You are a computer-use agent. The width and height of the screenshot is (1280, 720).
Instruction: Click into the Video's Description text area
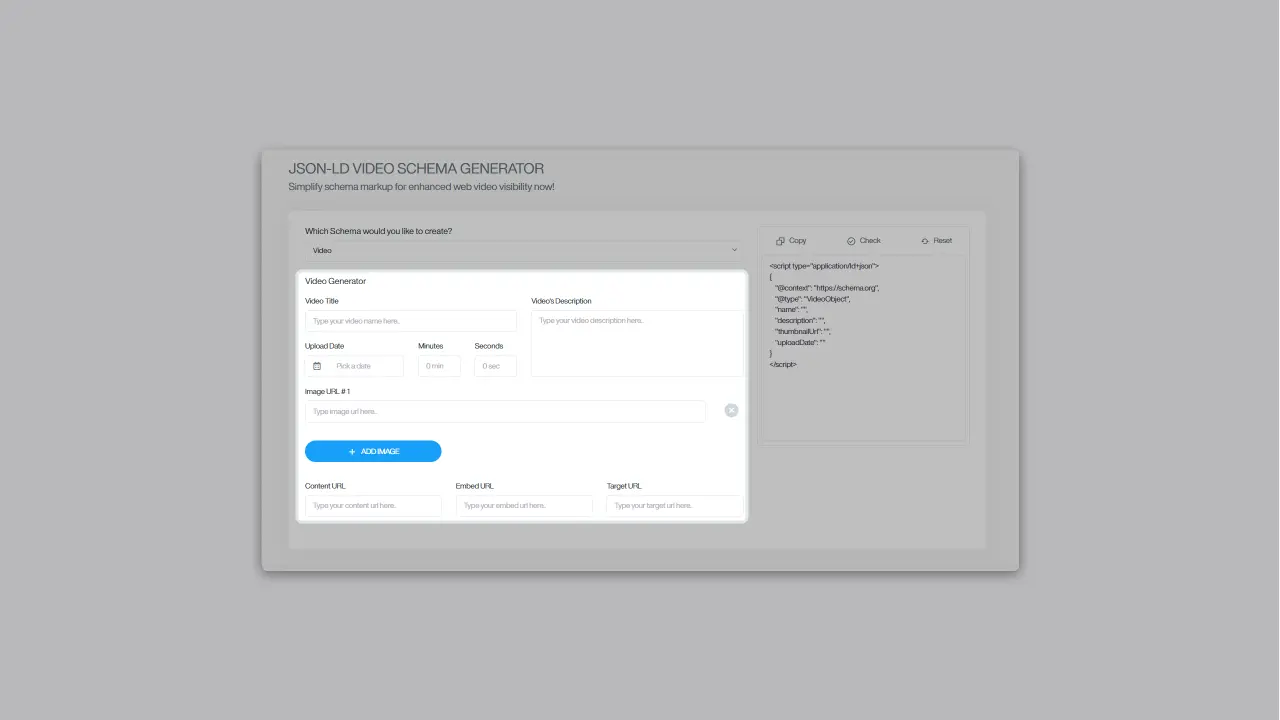coord(636,343)
